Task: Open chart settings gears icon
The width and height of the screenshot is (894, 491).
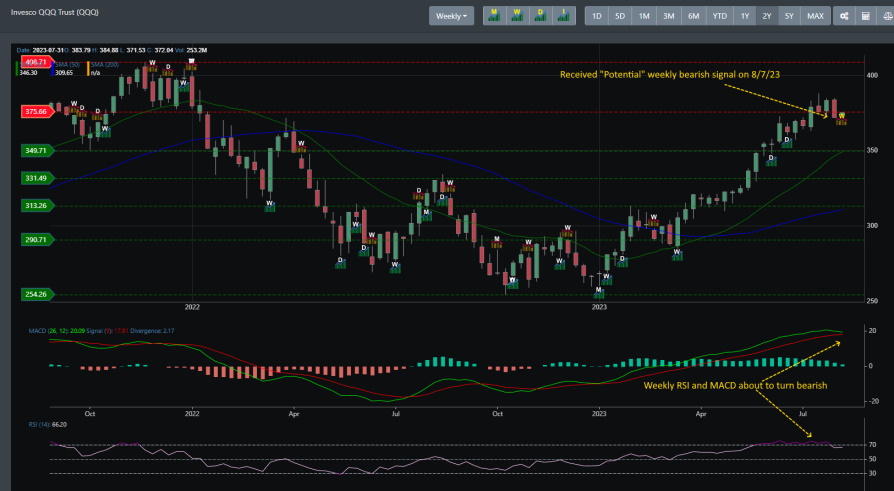Action: click(x=844, y=16)
